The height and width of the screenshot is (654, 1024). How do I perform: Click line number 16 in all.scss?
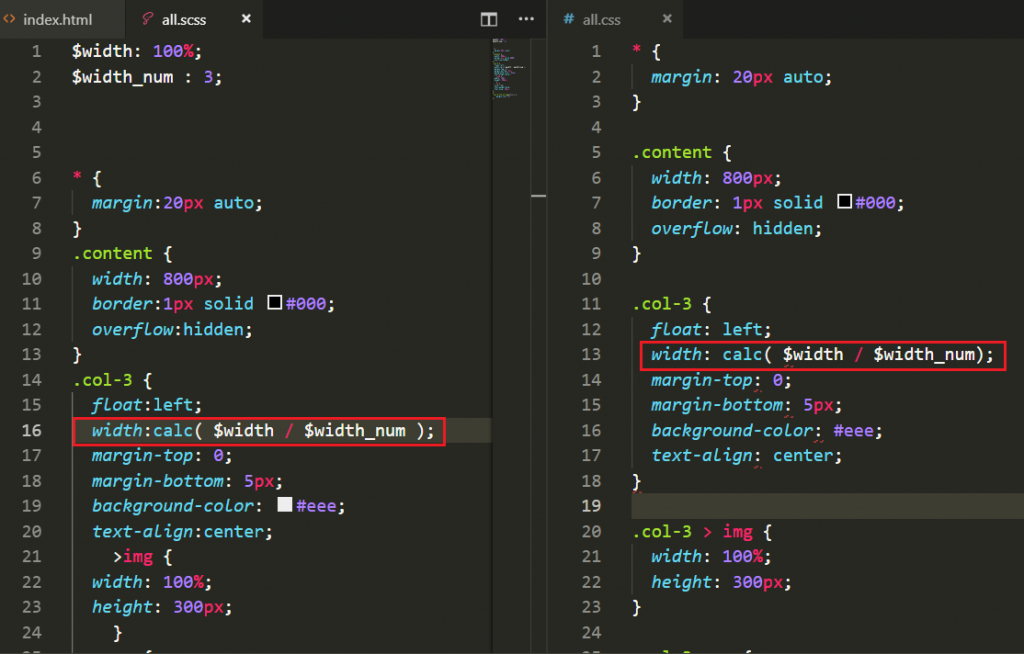(x=31, y=431)
